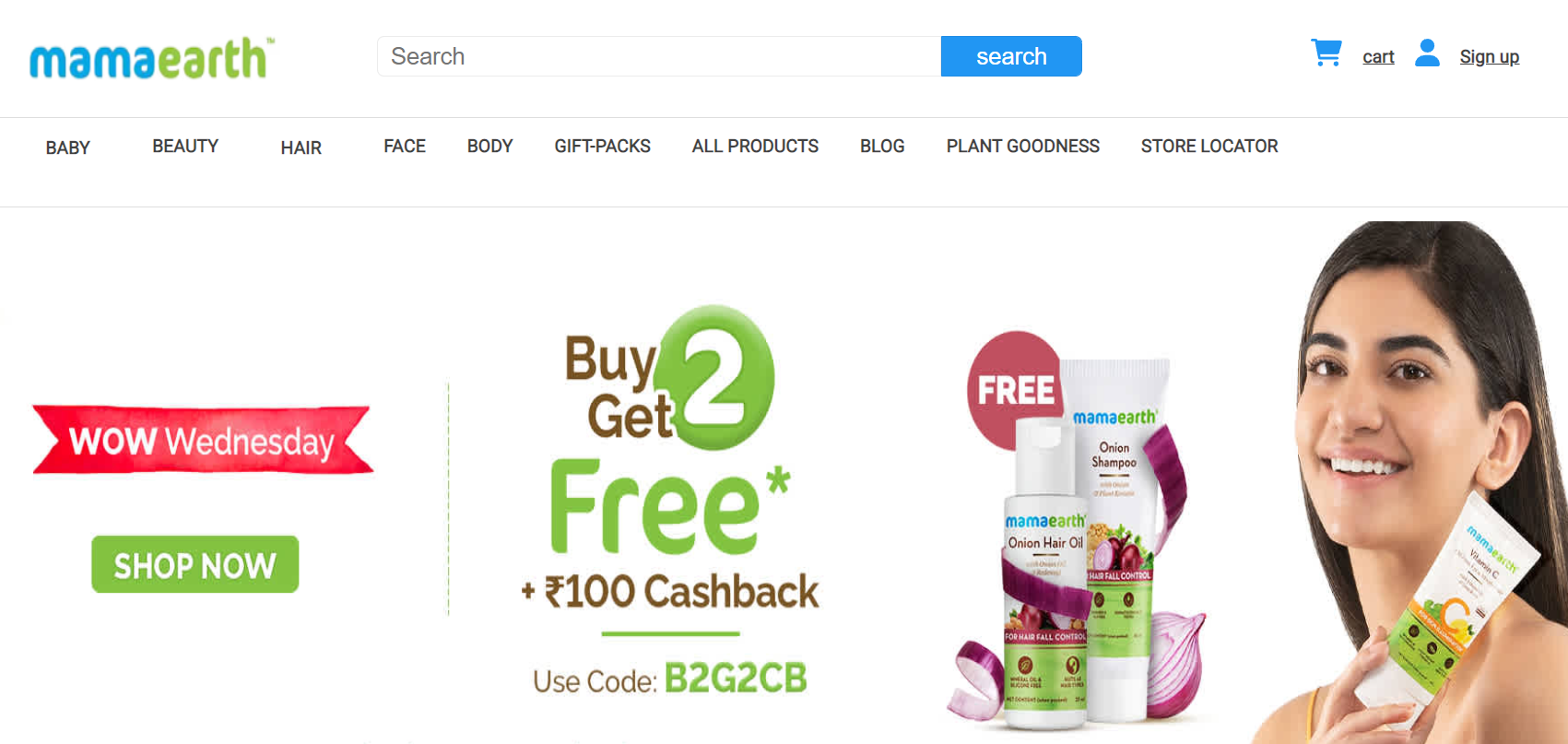Open the BABY menu
Screen dimensions: 1568x744
point(68,148)
